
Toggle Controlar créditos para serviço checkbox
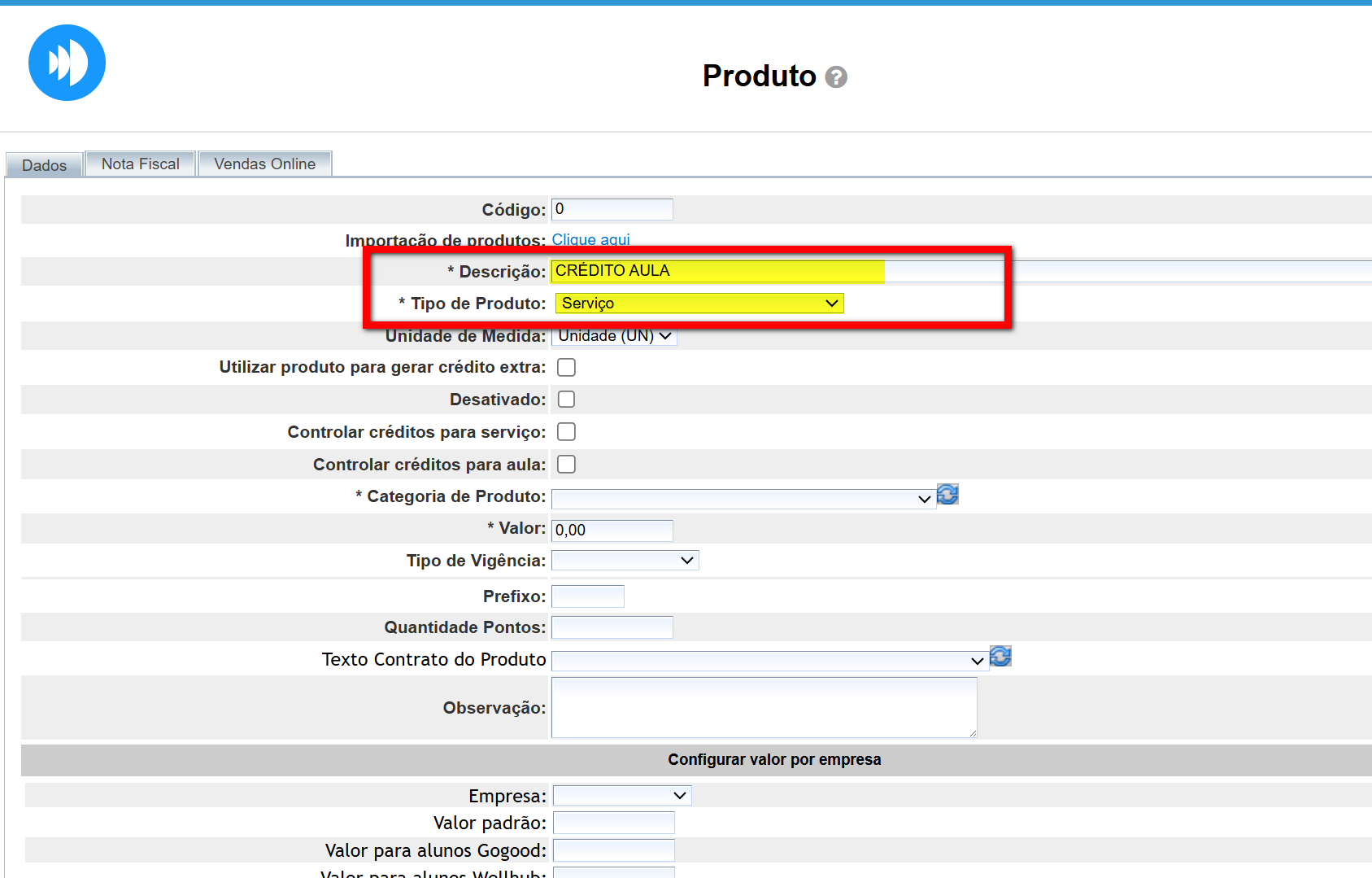tap(566, 432)
